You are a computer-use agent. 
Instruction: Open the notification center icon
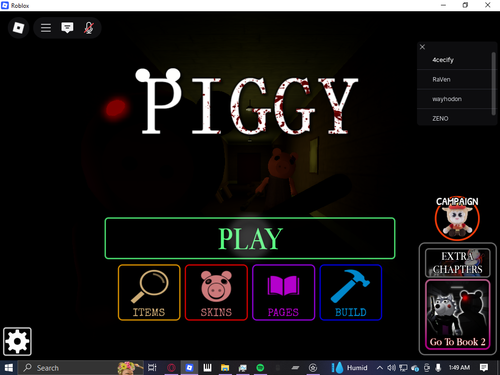click(484, 368)
